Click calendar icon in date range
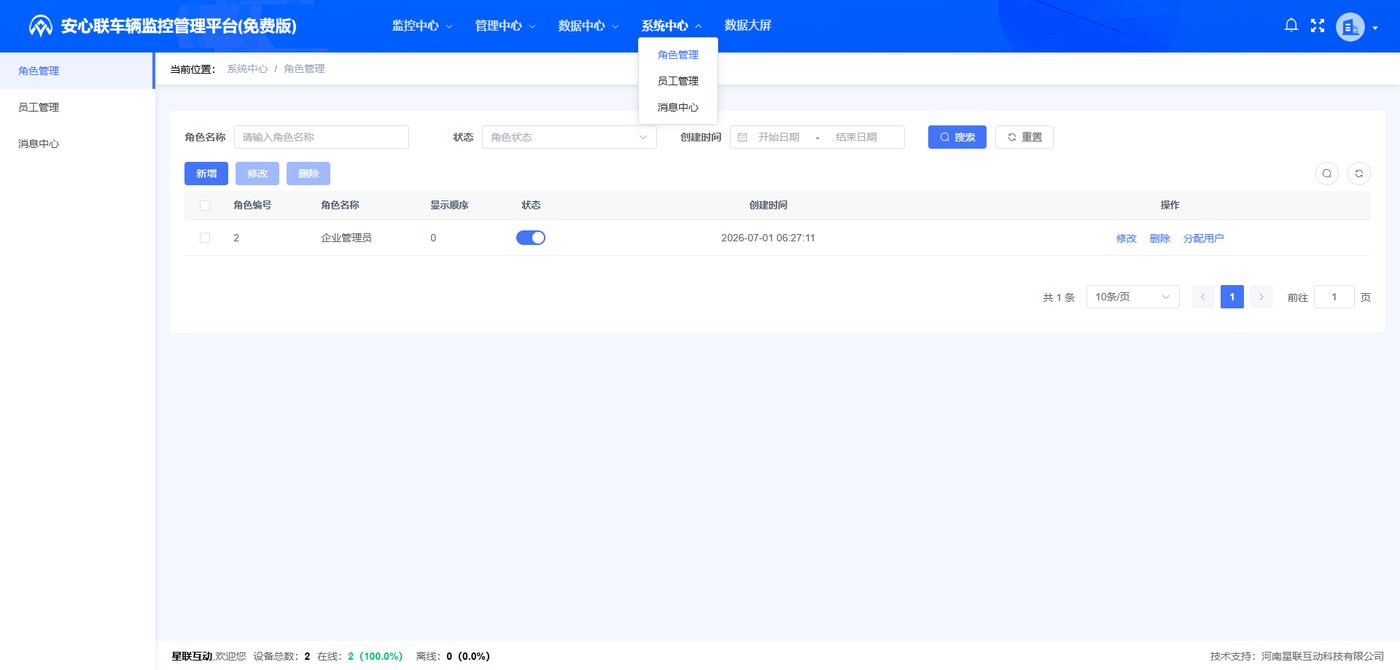The image size is (1400, 670). click(742, 137)
